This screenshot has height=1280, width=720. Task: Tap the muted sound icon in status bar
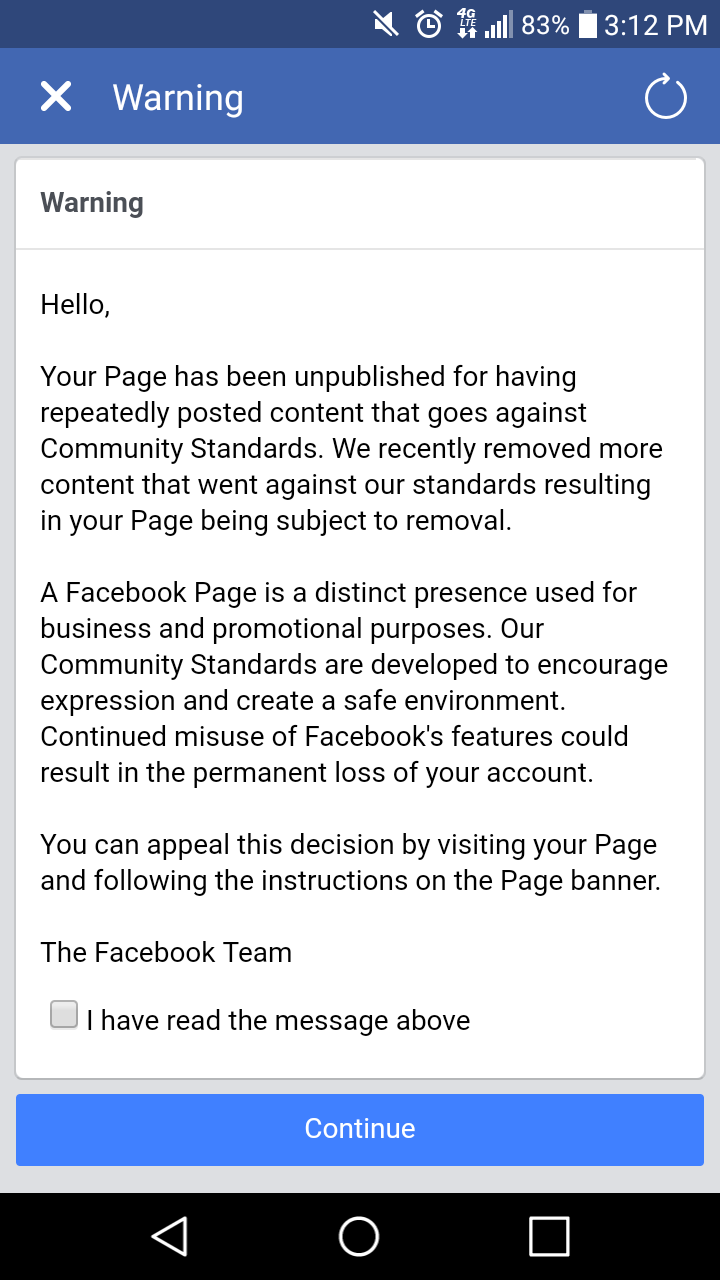point(387,24)
